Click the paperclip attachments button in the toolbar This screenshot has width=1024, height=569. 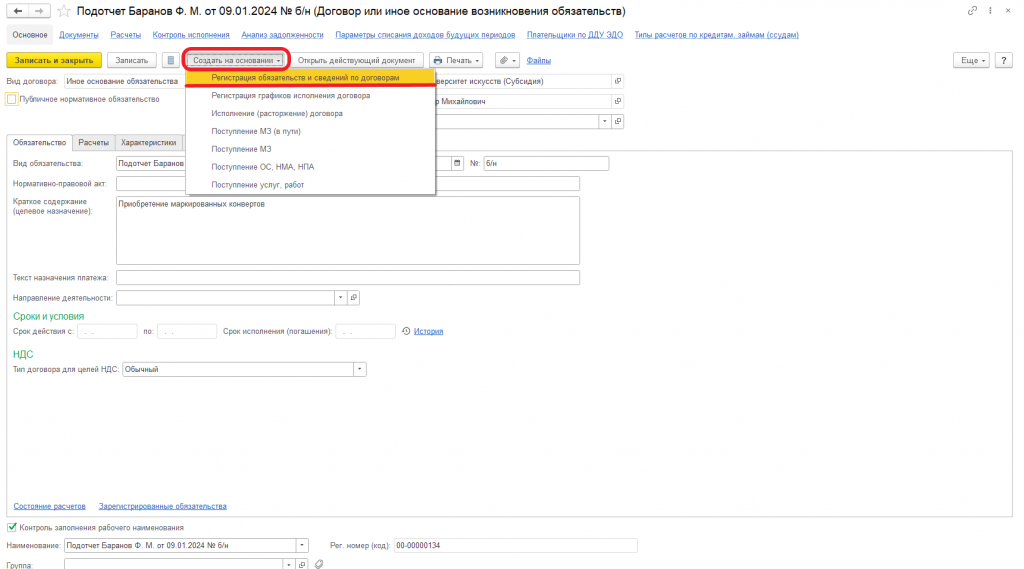pos(507,60)
